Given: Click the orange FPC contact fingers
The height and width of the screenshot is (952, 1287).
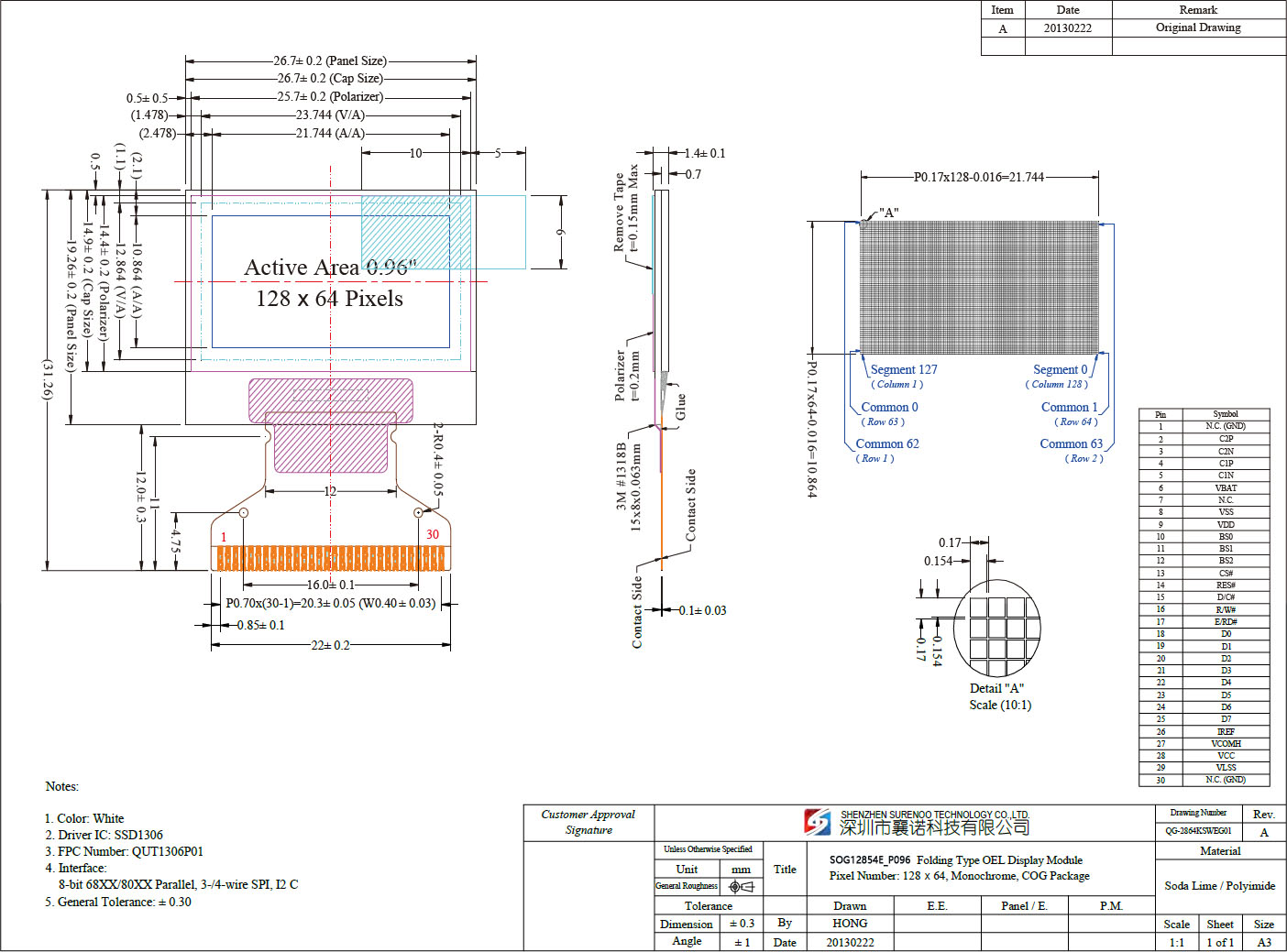Looking at the screenshot, I should click(330, 558).
